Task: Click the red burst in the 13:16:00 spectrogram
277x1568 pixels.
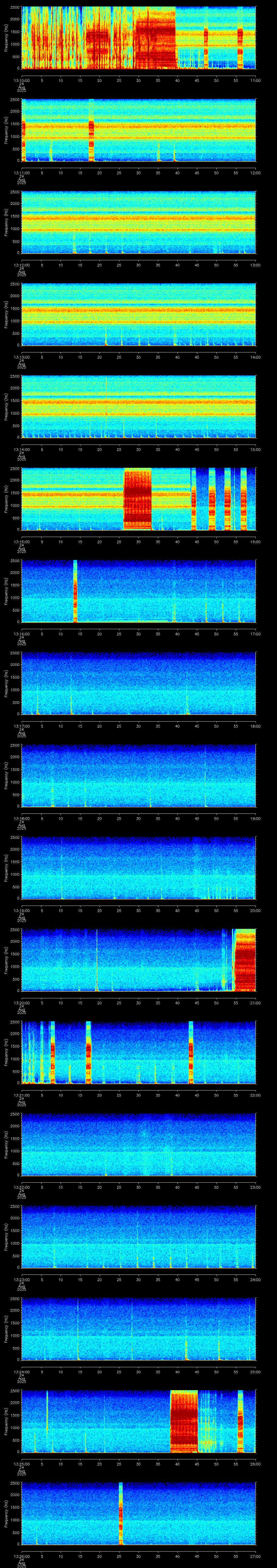Action: click(75, 591)
